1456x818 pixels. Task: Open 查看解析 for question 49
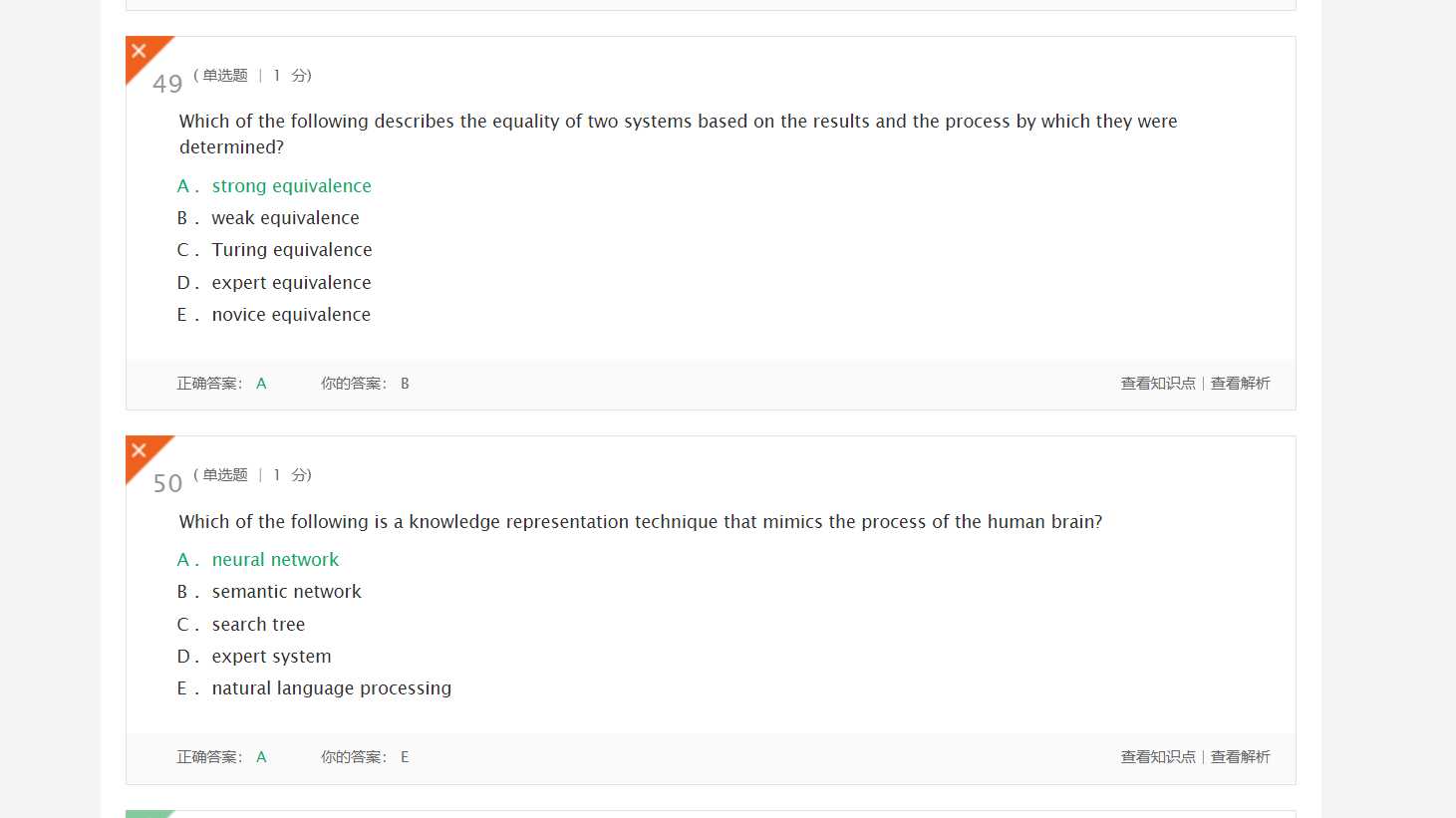tap(1240, 384)
